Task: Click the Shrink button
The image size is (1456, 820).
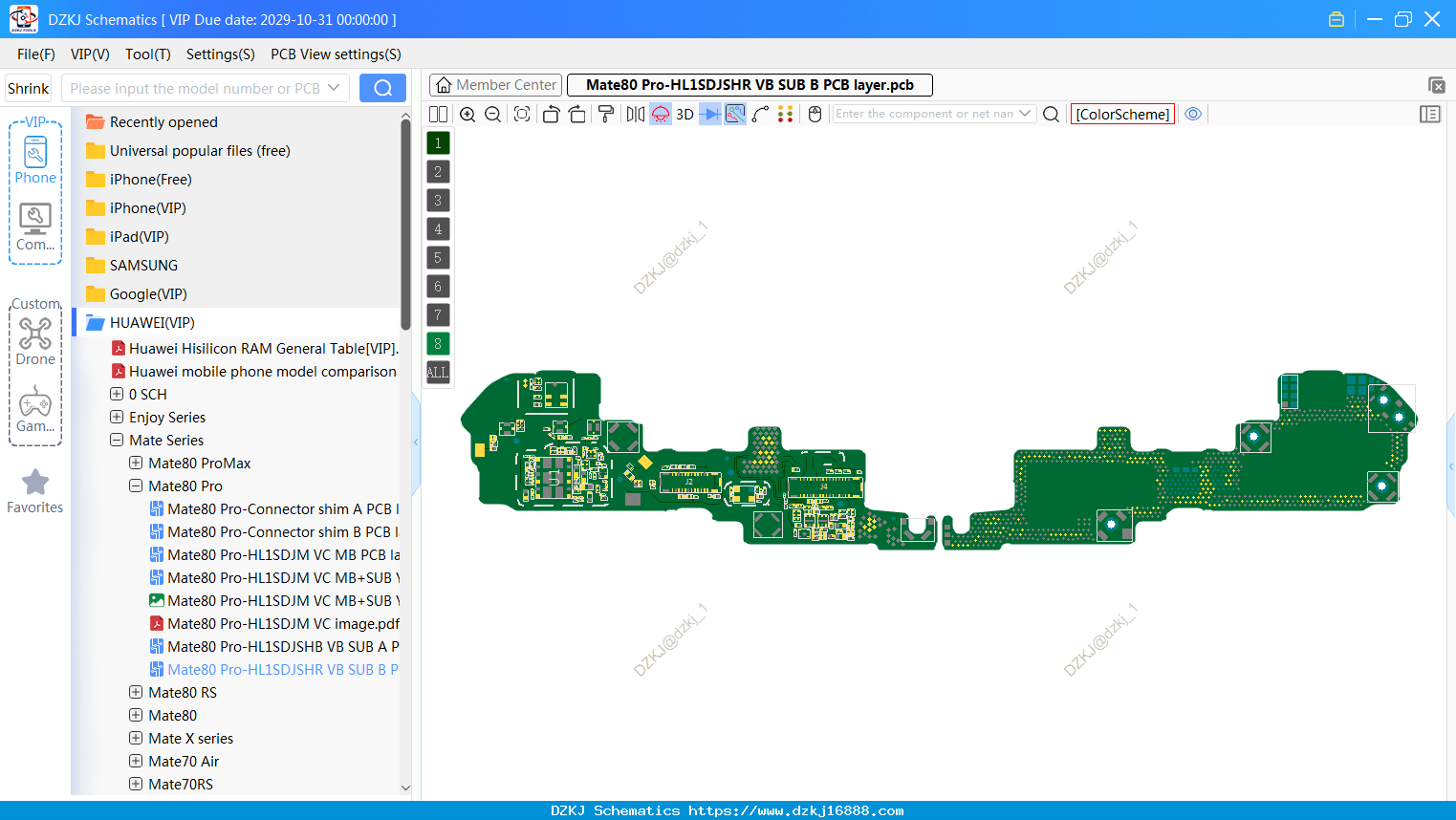Action: pyautogui.click(x=29, y=88)
